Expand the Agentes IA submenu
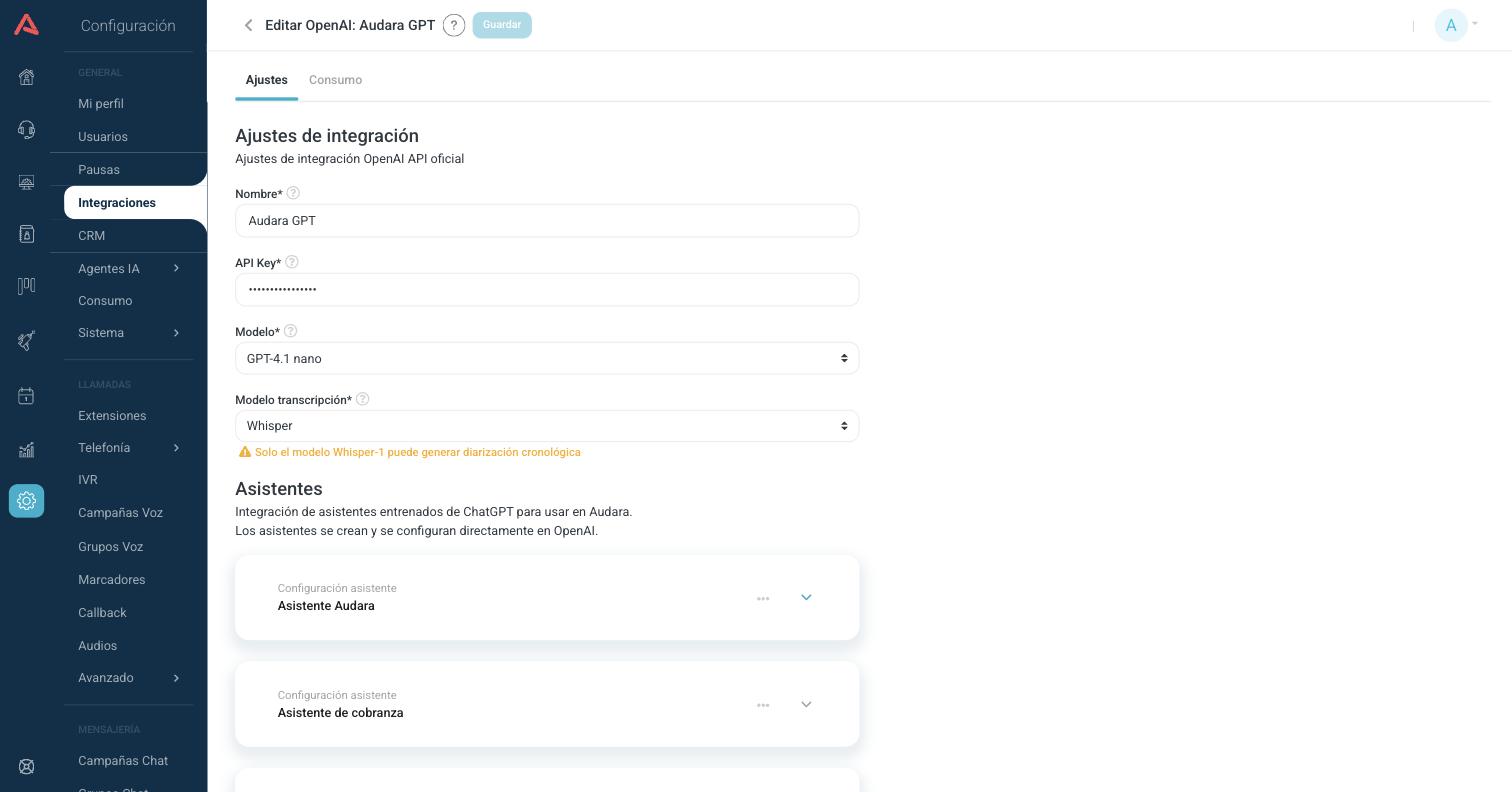 (176, 268)
